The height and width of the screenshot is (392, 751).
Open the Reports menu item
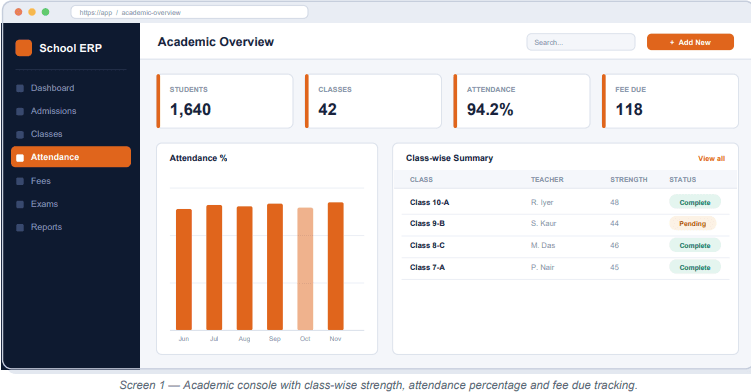71,227
